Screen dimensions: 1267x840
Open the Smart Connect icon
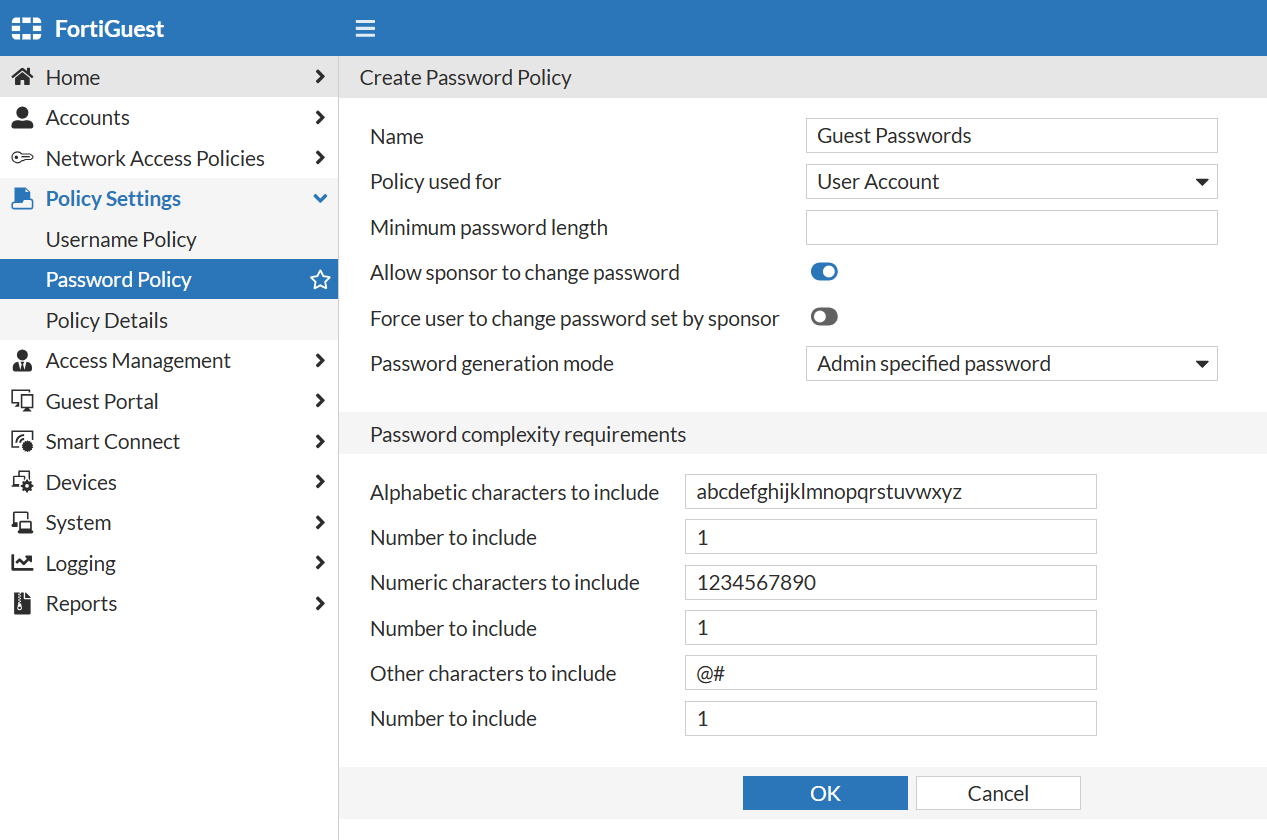pos(22,441)
